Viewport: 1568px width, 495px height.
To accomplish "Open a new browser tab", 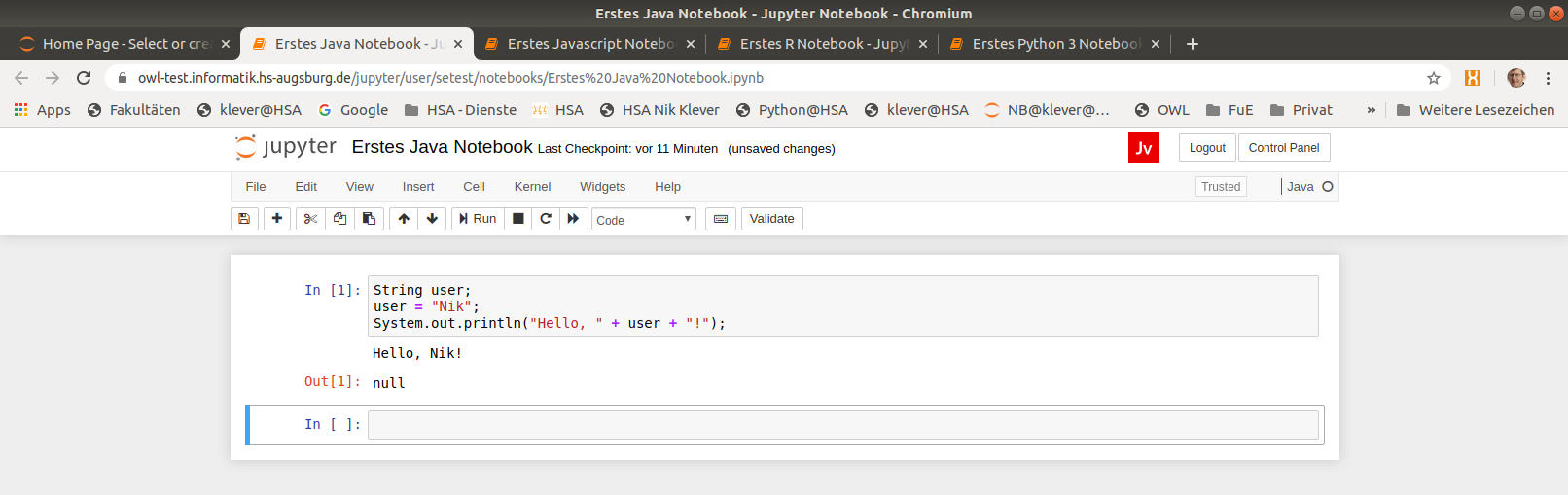I will coord(1193,44).
